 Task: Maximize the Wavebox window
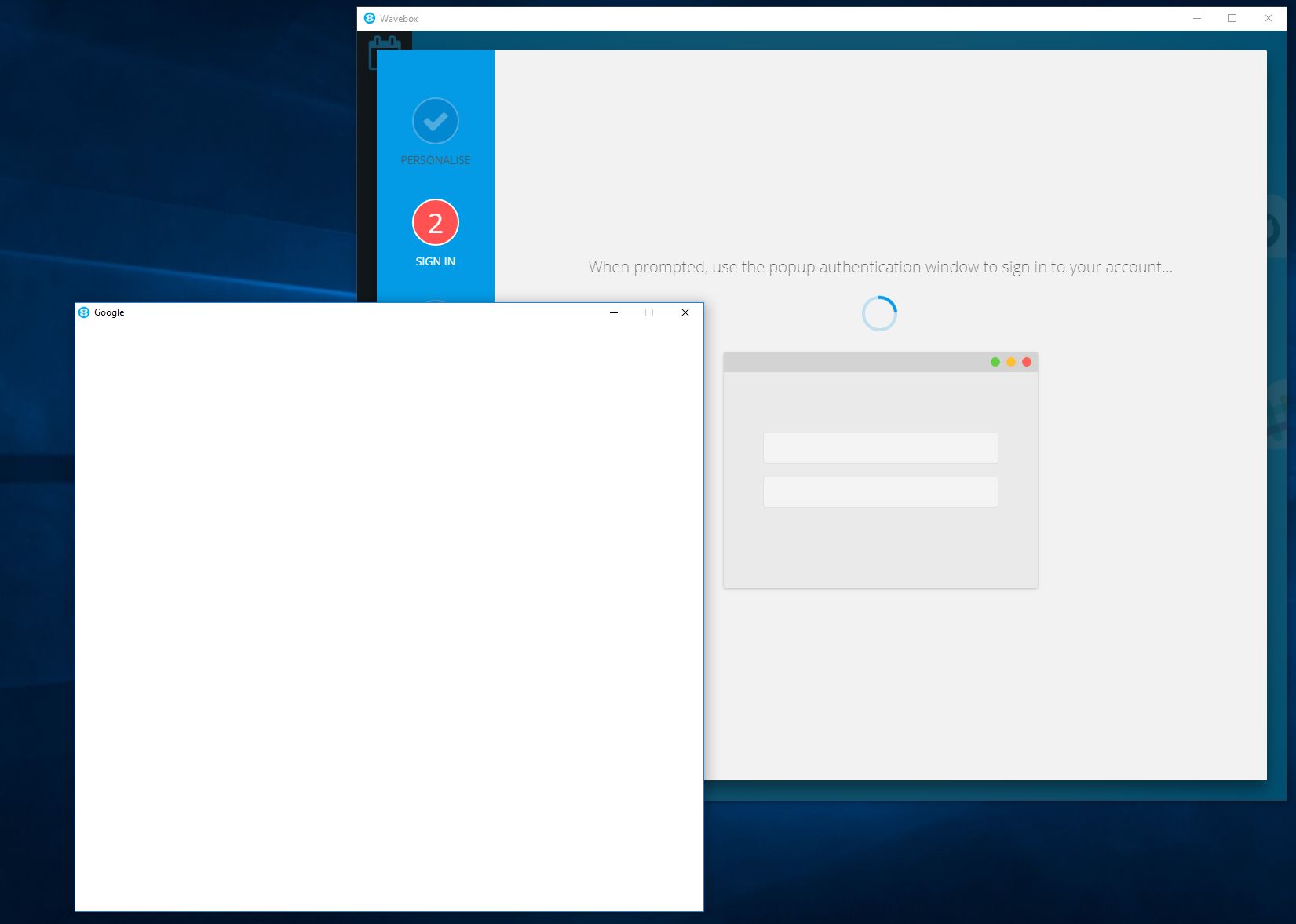click(x=1232, y=18)
